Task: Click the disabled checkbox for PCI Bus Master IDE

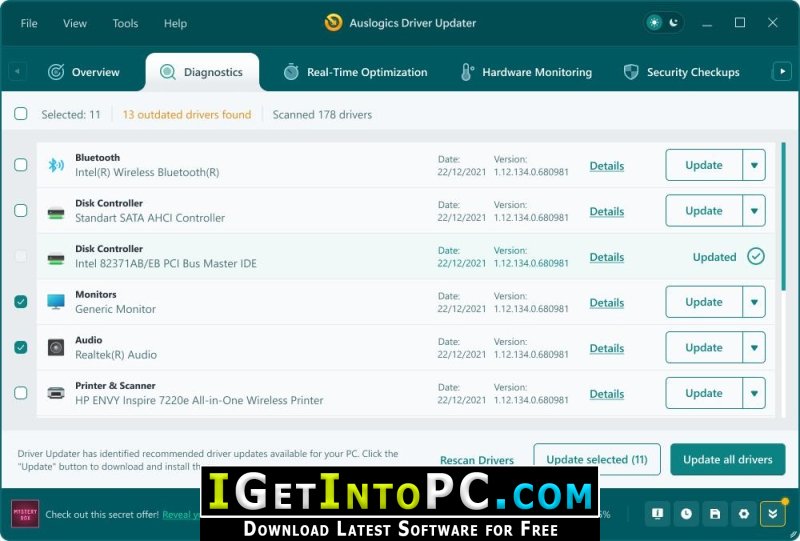Action: click(x=21, y=256)
